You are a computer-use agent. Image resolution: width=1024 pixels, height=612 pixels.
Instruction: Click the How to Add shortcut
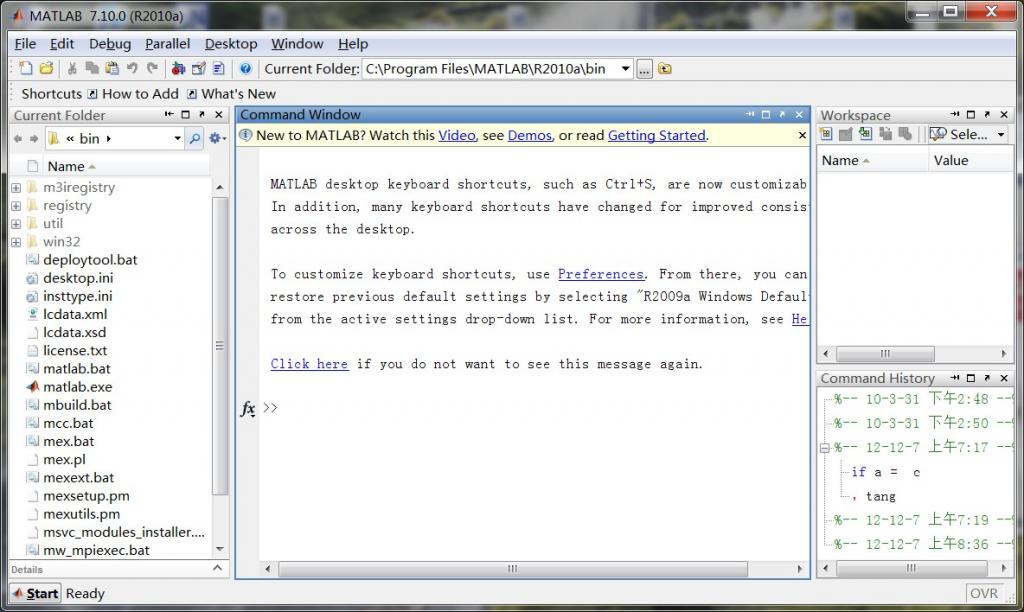click(x=133, y=94)
